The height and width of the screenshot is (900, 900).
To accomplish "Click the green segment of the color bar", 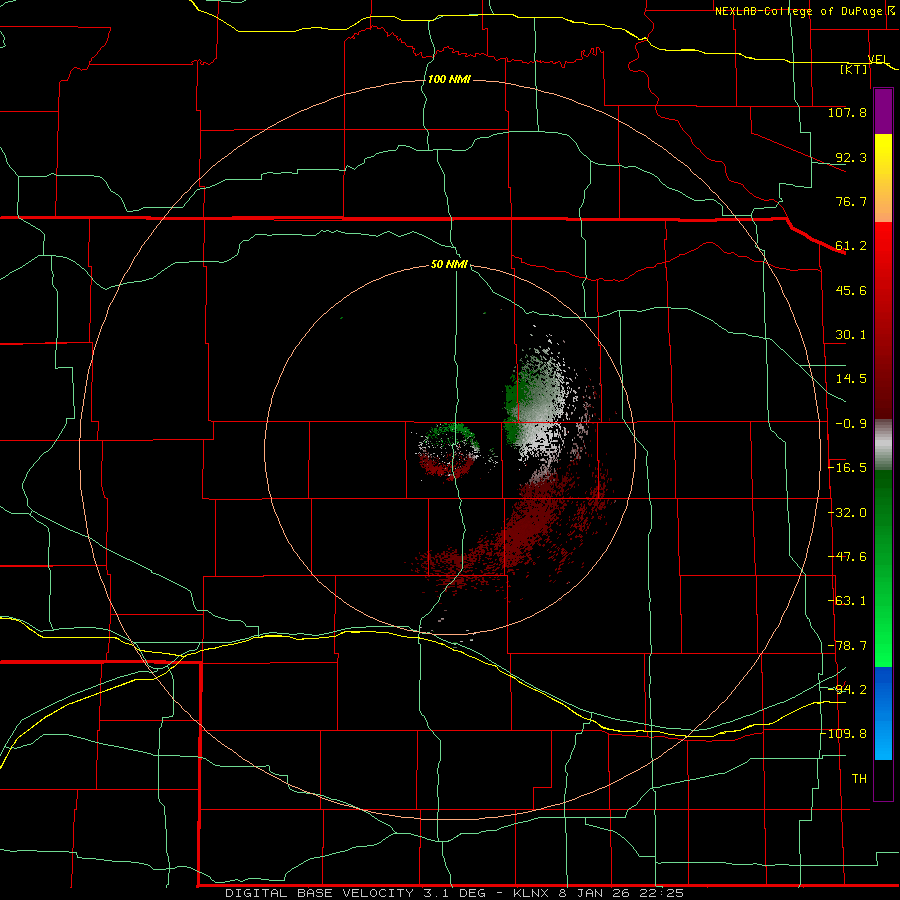I will tap(883, 568).
